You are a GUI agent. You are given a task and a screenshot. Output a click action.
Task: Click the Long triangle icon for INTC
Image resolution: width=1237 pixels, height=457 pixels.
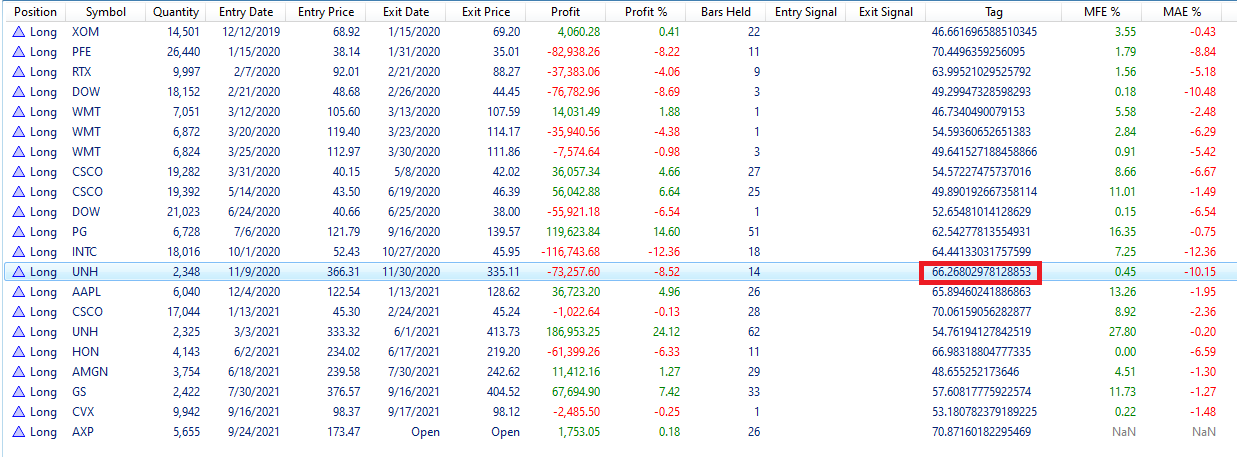pos(17,252)
